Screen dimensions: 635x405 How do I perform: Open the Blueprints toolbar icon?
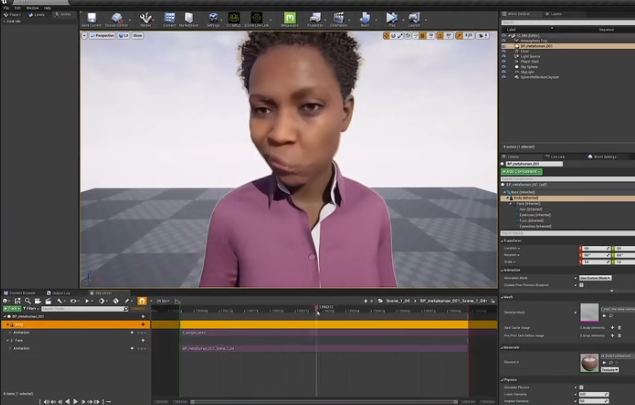pos(315,19)
